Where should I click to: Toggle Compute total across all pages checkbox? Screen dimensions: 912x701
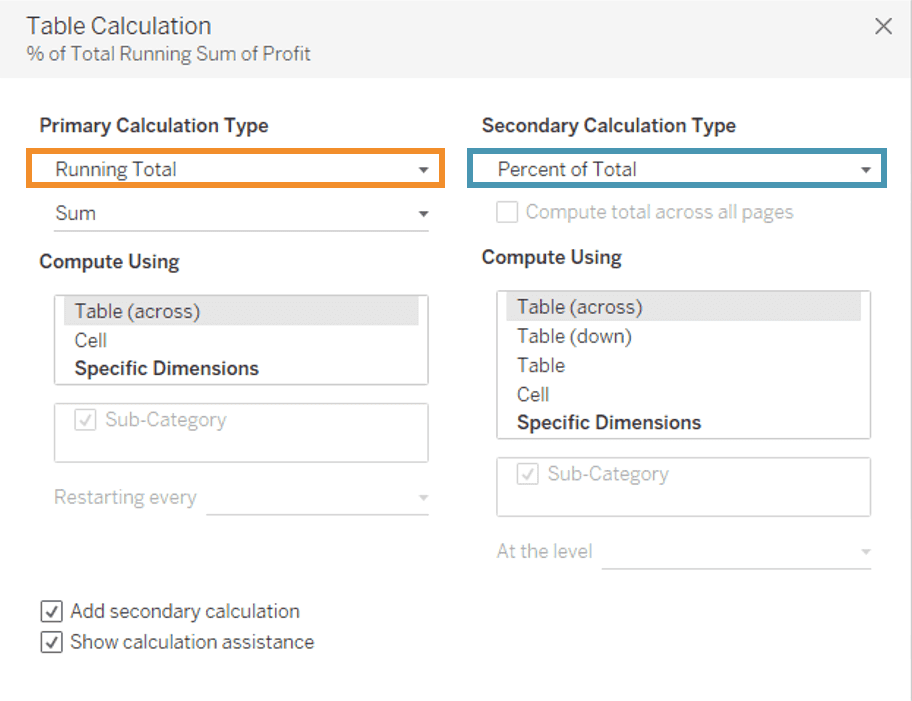[508, 212]
